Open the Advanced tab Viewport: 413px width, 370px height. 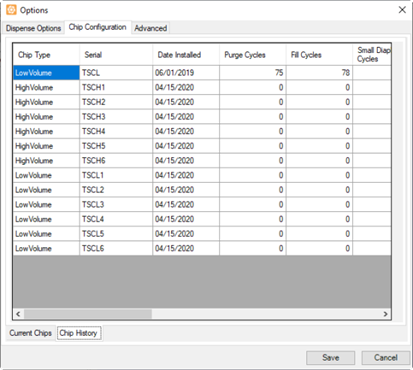coord(151,28)
